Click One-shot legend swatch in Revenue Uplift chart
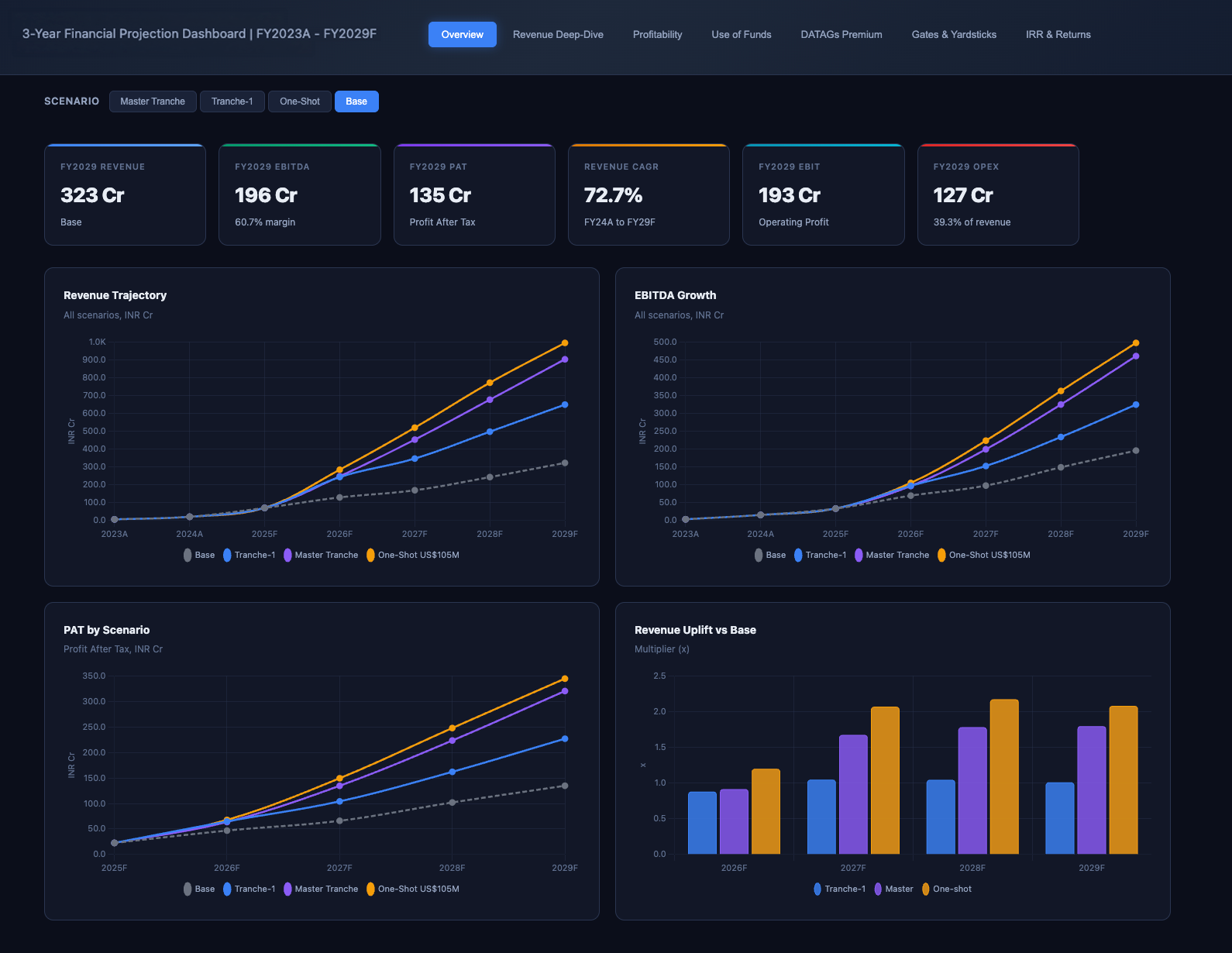Screen dimensions: 1232x953 [926, 889]
